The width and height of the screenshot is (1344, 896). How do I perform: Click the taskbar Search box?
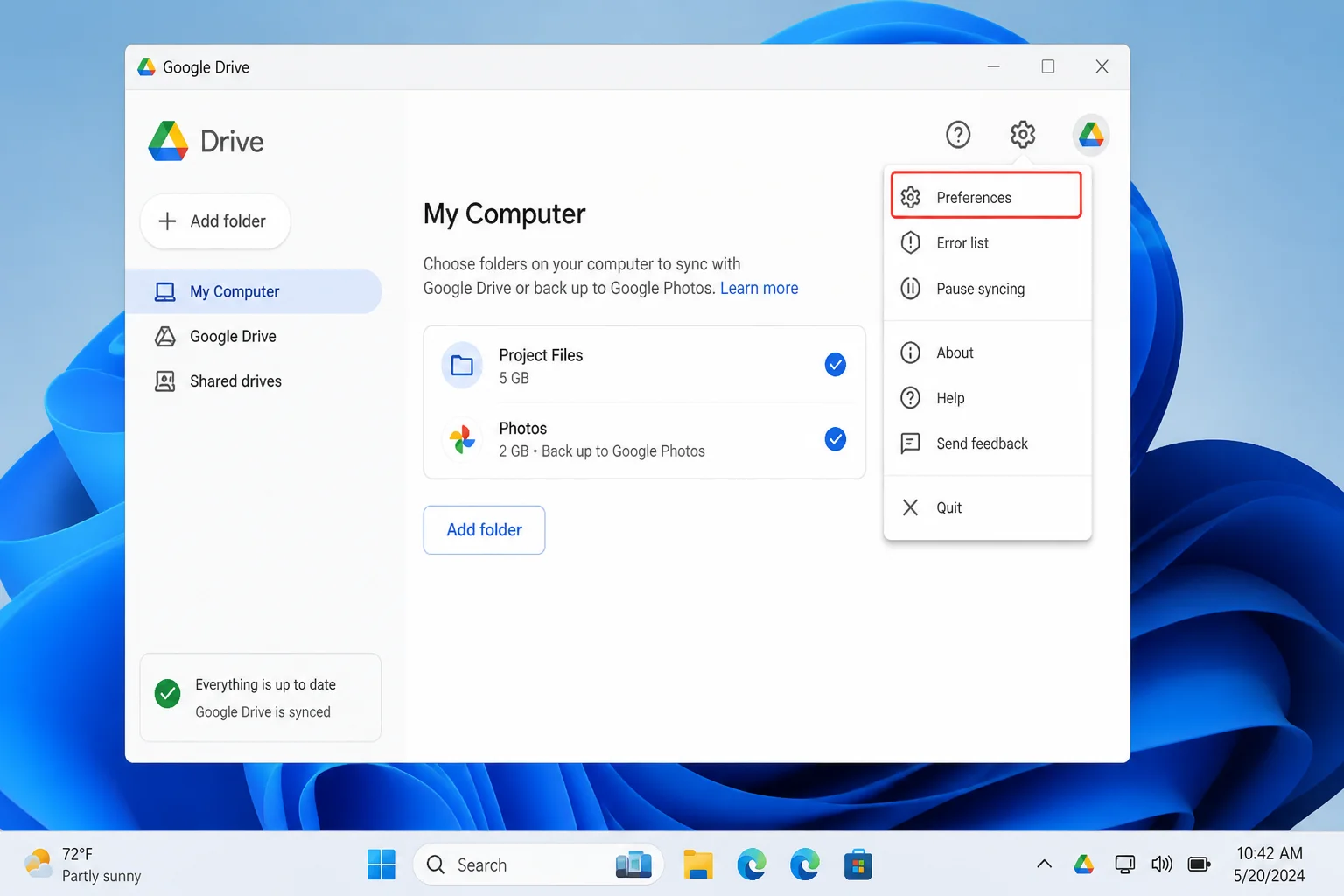pyautogui.click(x=537, y=864)
